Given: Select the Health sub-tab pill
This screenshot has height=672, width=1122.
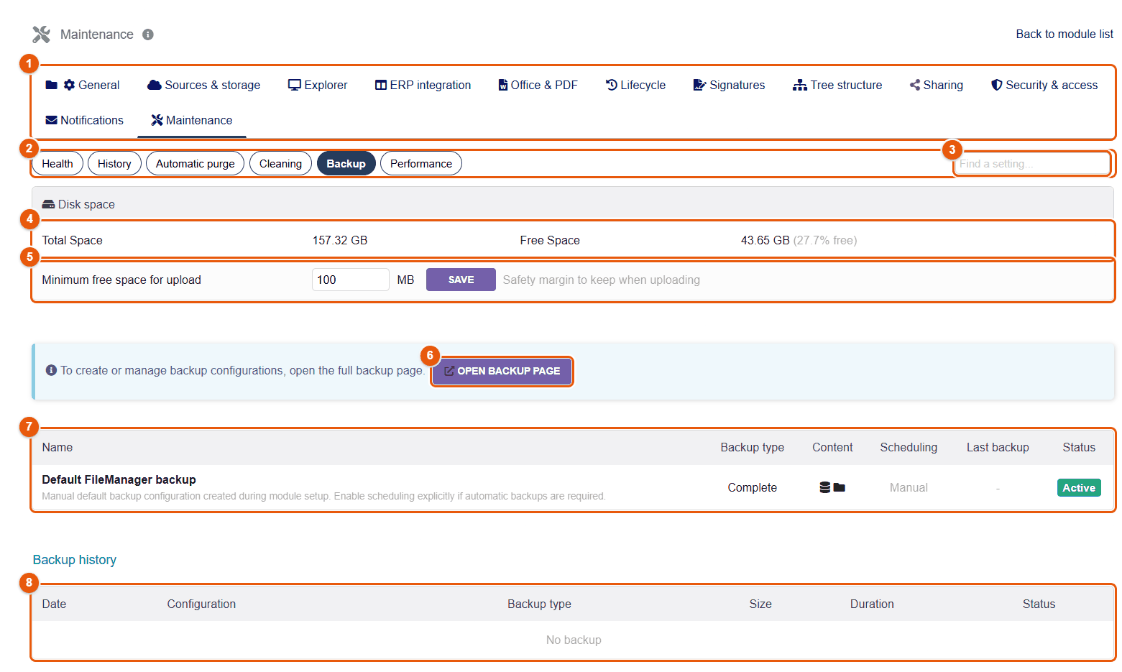Looking at the screenshot, I should click(x=57, y=164).
